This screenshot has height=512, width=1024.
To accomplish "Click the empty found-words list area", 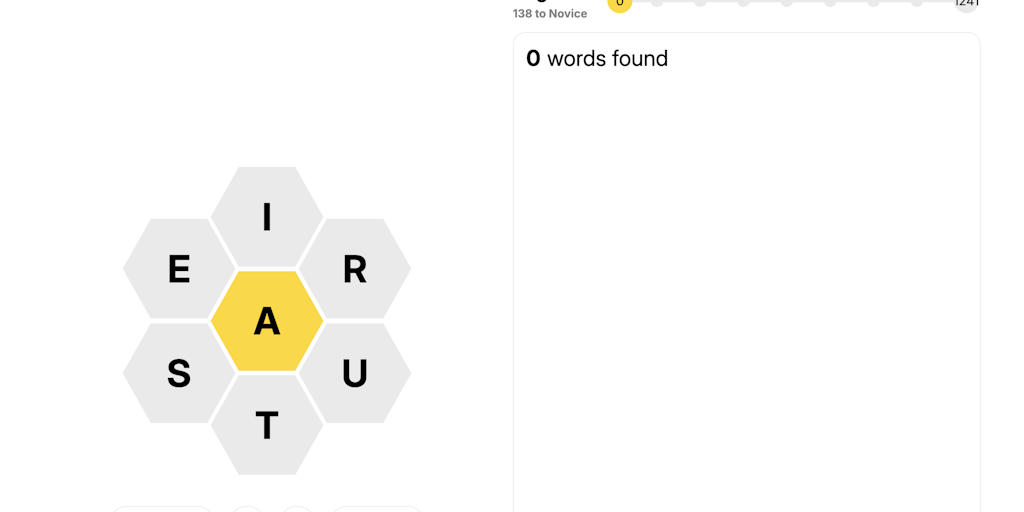I will pos(746,300).
